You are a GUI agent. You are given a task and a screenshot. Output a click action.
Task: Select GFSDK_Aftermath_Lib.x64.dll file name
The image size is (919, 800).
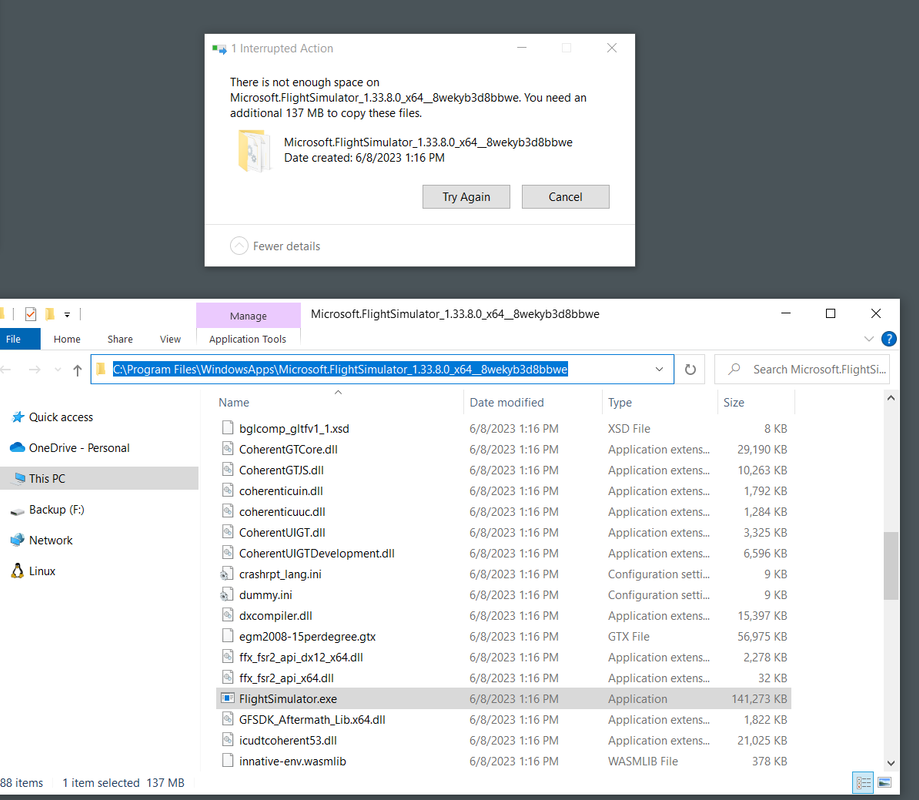tap(312, 720)
